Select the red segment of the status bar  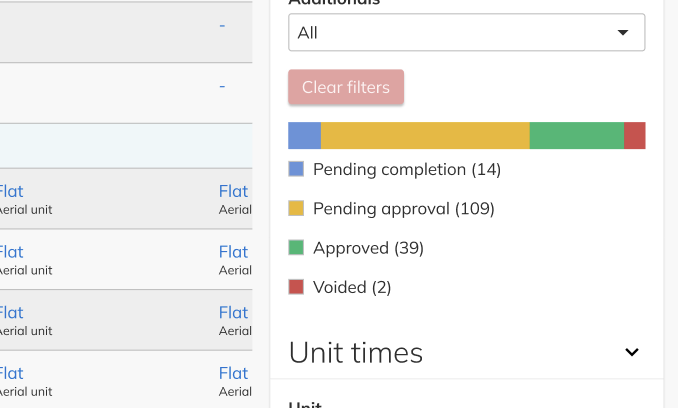point(634,135)
